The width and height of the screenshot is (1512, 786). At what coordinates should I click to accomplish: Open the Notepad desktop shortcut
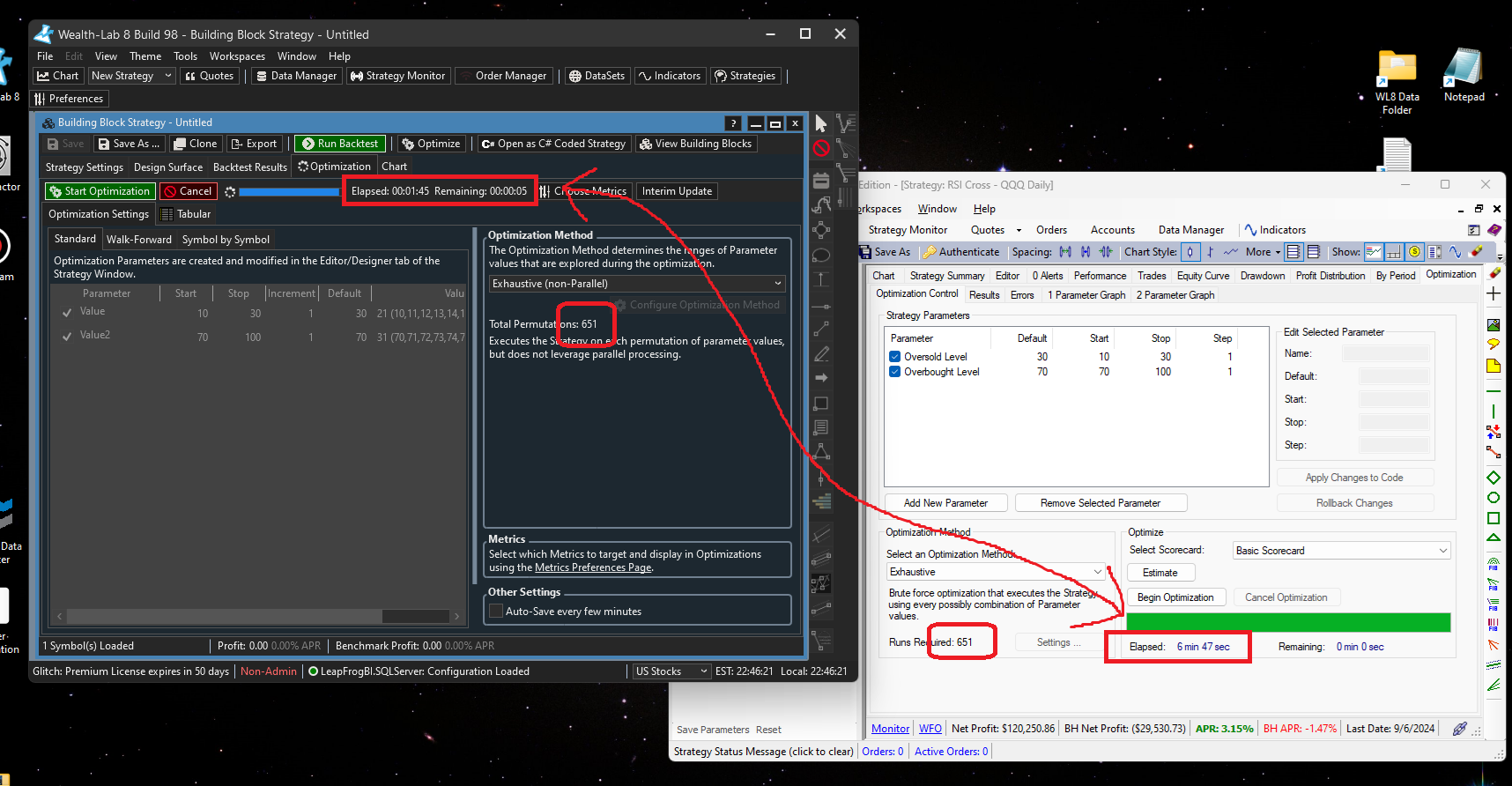1464,76
